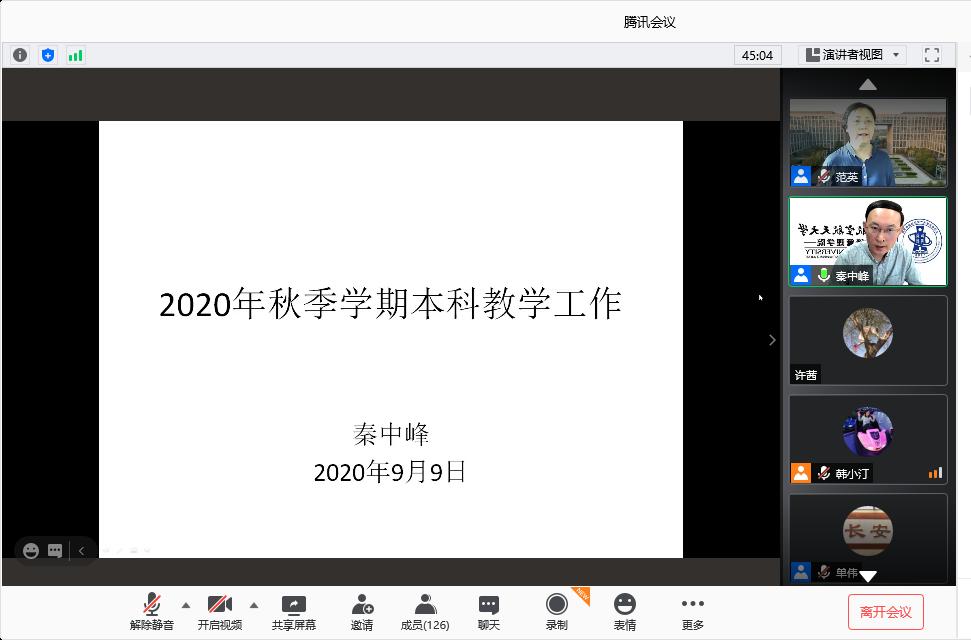Unmute microphone with 解除静音
971x640 pixels.
[152, 612]
